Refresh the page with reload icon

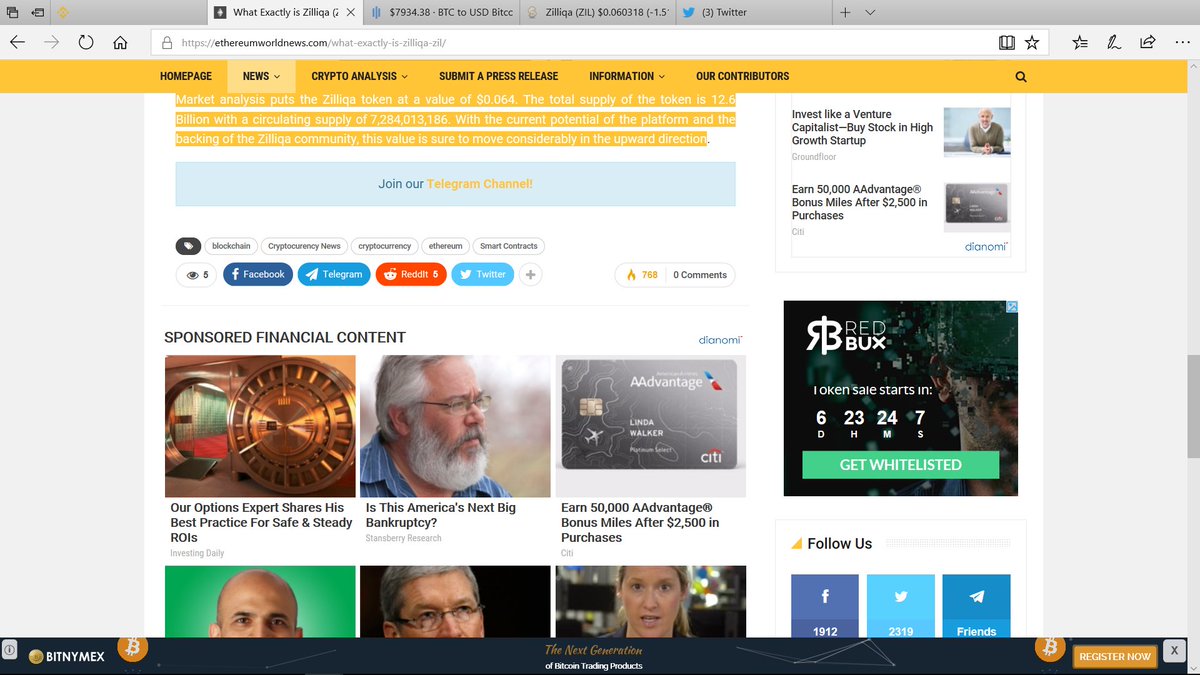pyautogui.click(x=86, y=43)
